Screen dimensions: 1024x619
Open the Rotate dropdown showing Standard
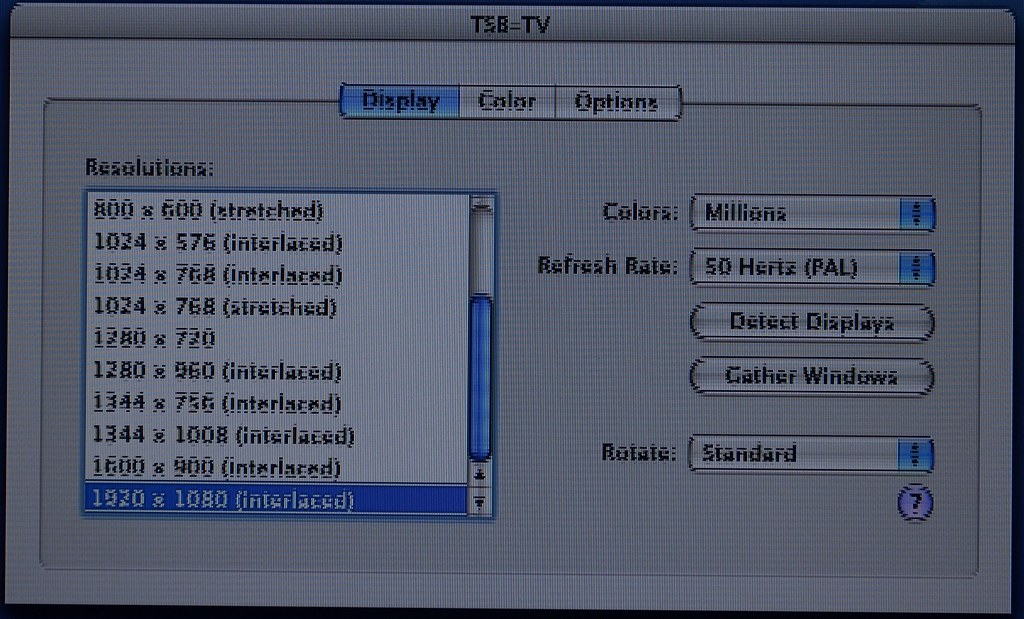tap(811, 453)
